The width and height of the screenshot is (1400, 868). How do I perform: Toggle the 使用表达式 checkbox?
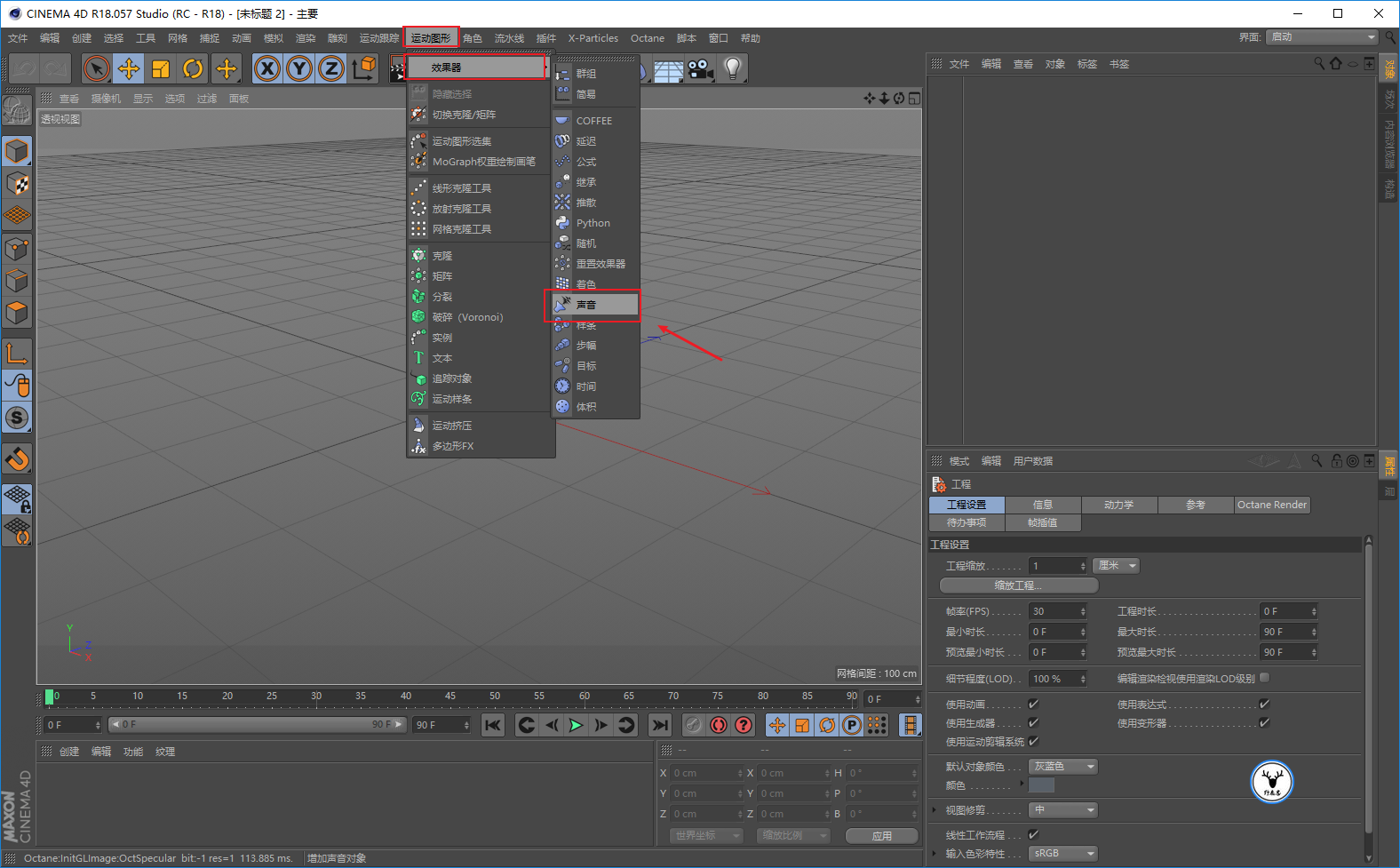1264,704
